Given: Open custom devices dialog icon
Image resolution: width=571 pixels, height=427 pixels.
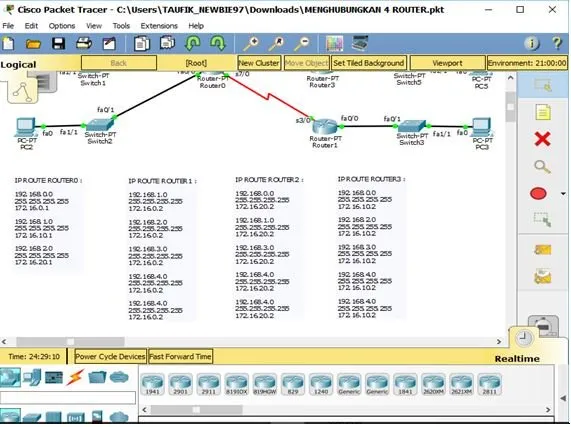Looking at the screenshot, I should pyautogui.click(x=360, y=43).
